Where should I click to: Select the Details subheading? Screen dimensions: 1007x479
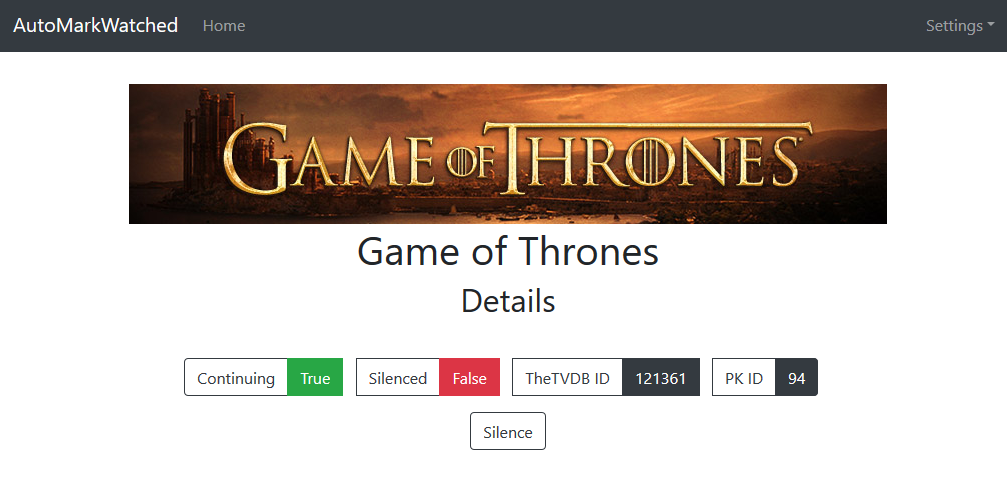(x=507, y=300)
